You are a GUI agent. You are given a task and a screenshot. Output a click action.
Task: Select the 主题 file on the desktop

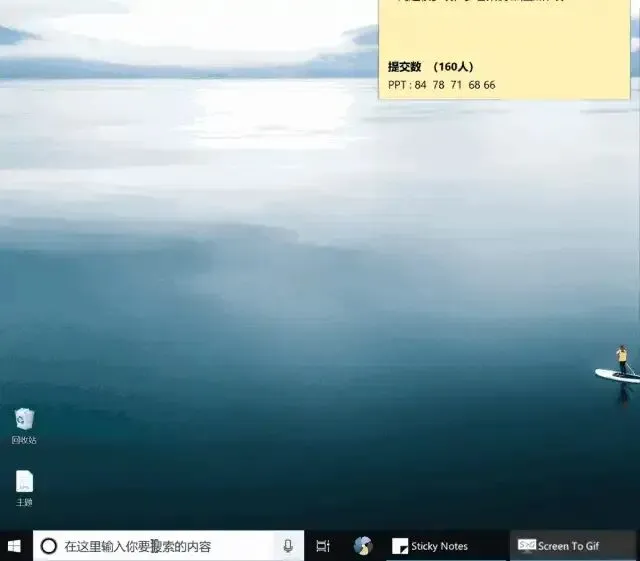tap(24, 488)
